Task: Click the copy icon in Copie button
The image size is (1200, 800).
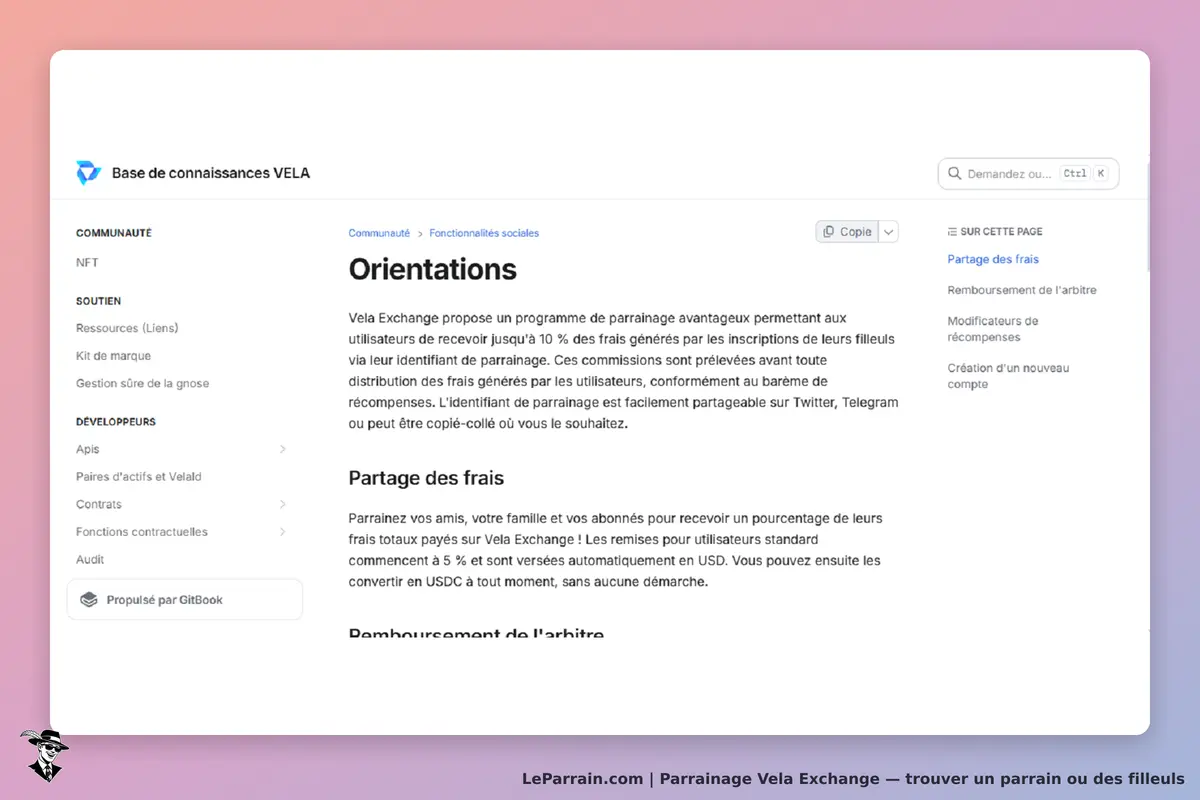Action: [x=828, y=232]
